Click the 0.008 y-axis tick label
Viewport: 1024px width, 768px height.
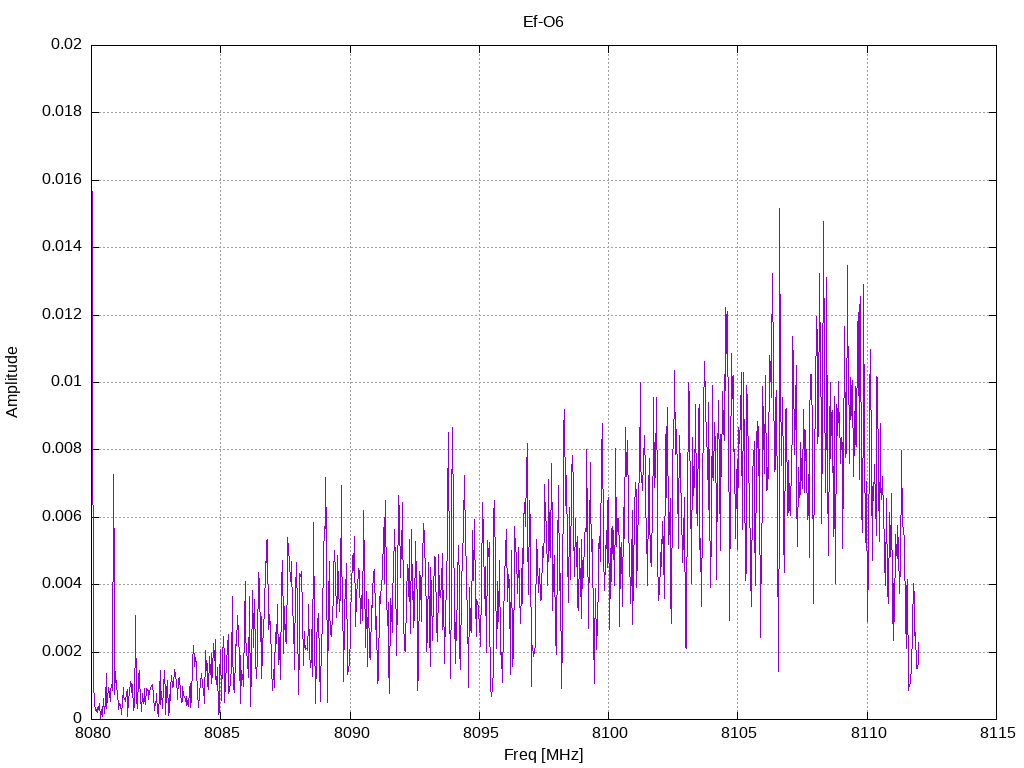coord(62,449)
